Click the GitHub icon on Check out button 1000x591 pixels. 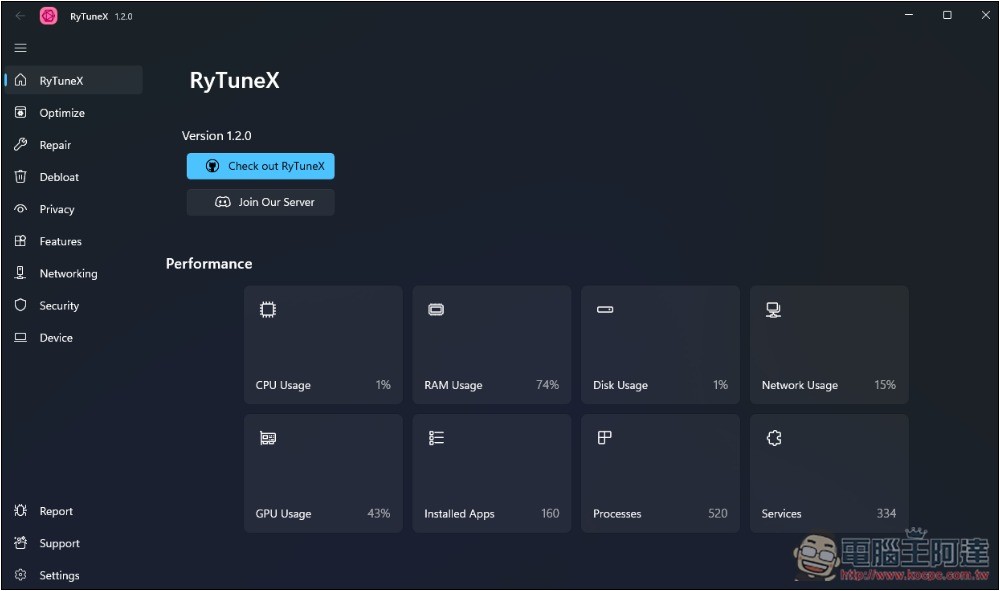(212, 166)
